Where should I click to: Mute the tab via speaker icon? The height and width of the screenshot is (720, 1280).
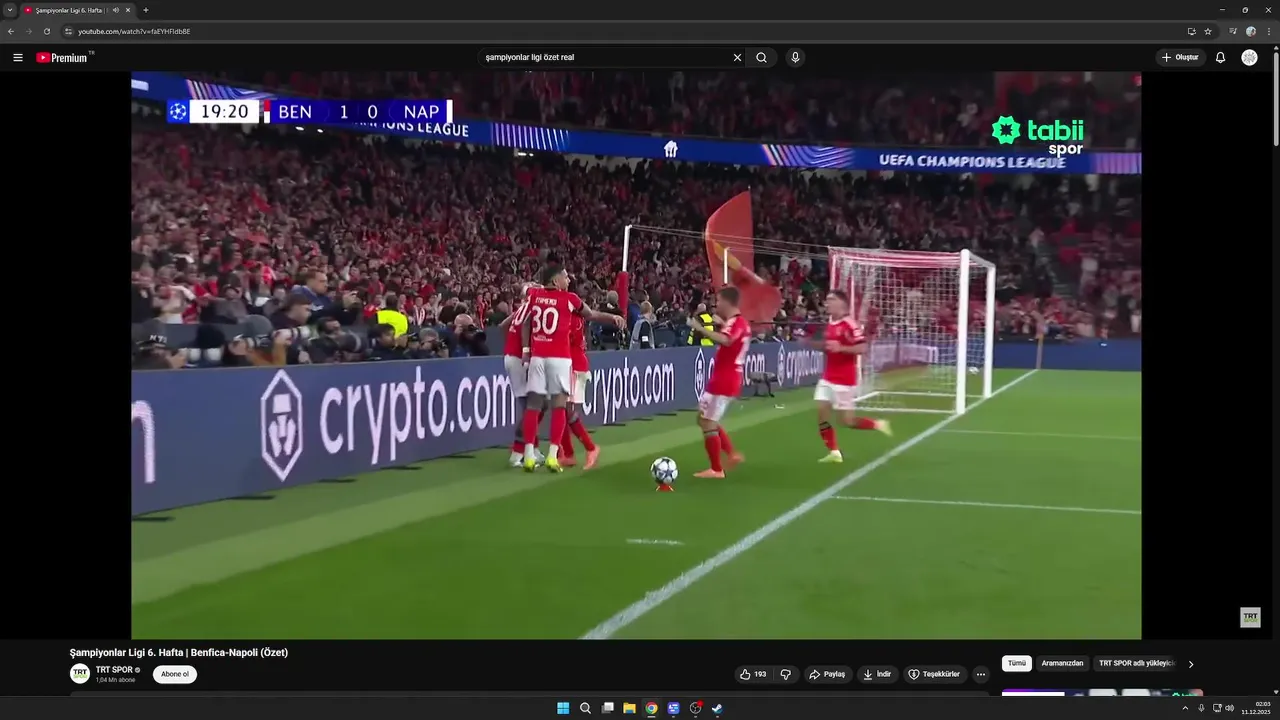[115, 10]
